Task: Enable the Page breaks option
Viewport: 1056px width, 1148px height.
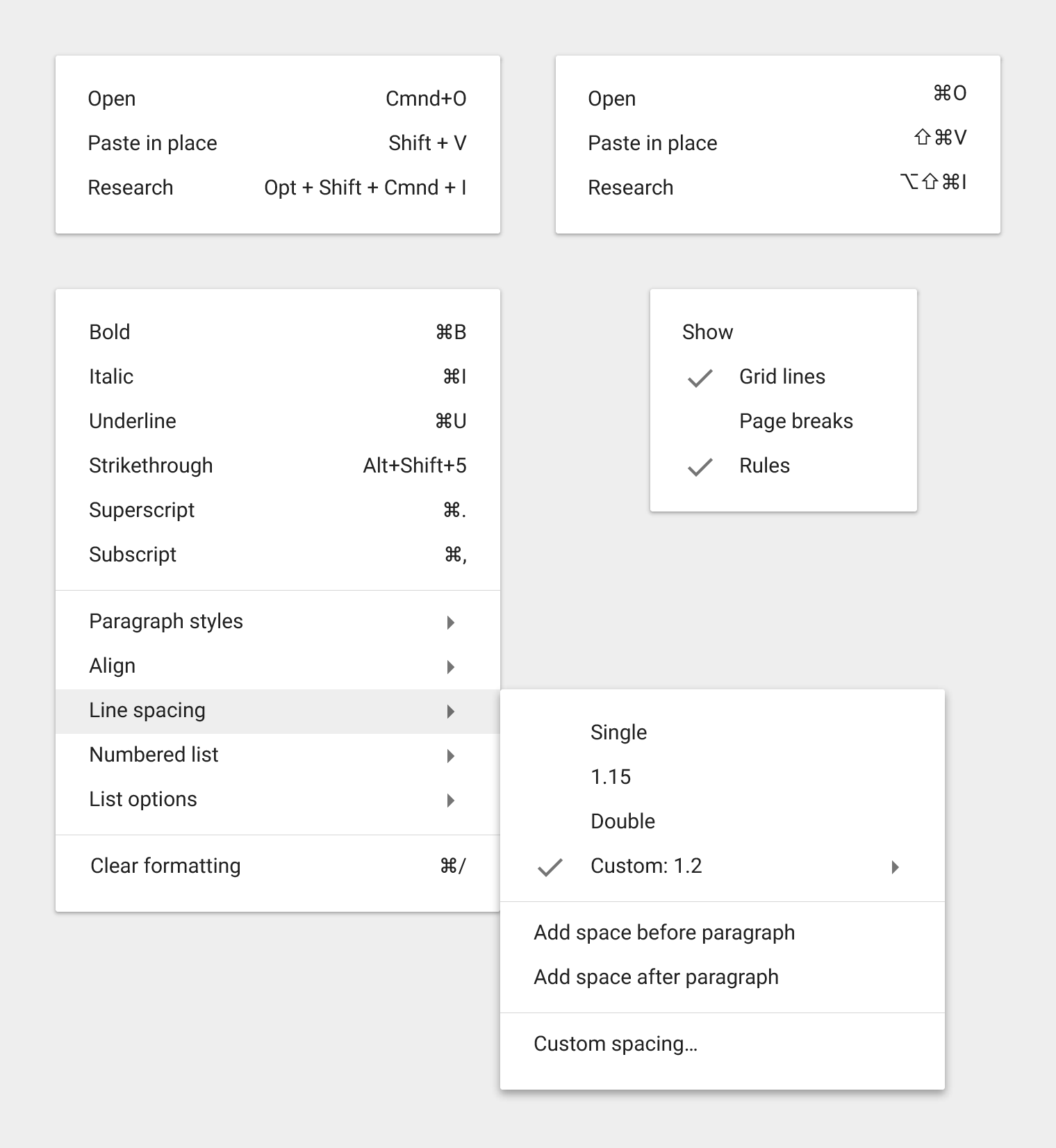Action: click(x=784, y=421)
